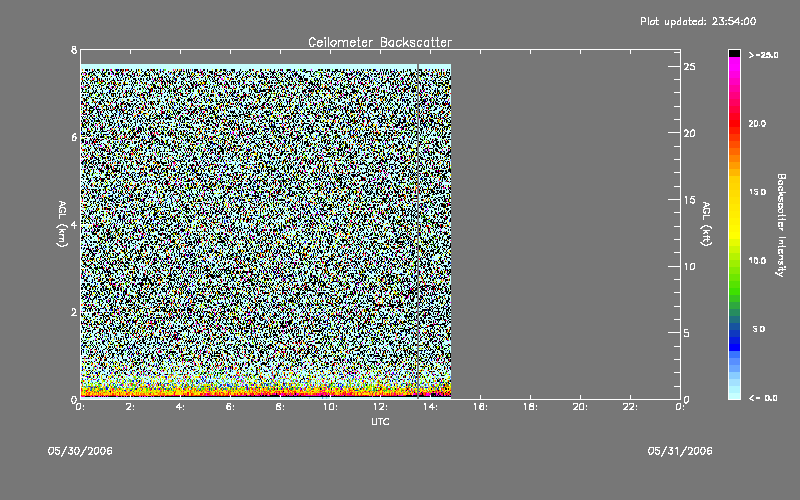Click the red colorbar section near 20.0
Viewport: 800px width, 500px height.
pyautogui.click(x=734, y=122)
